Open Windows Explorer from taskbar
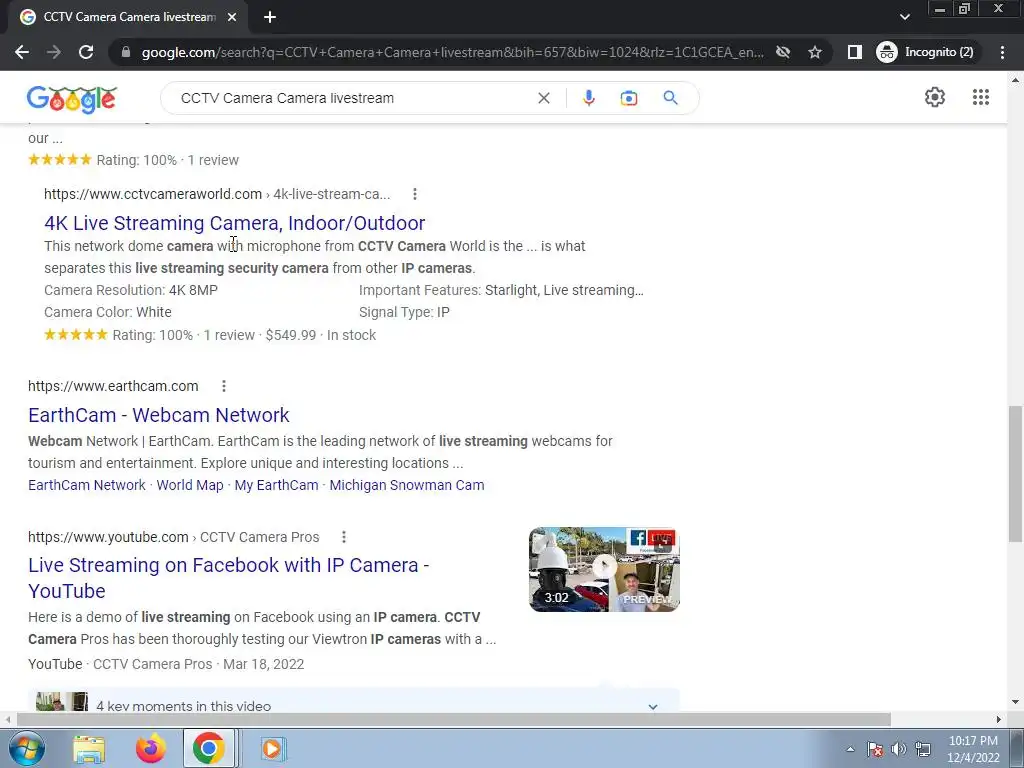 pos(89,748)
